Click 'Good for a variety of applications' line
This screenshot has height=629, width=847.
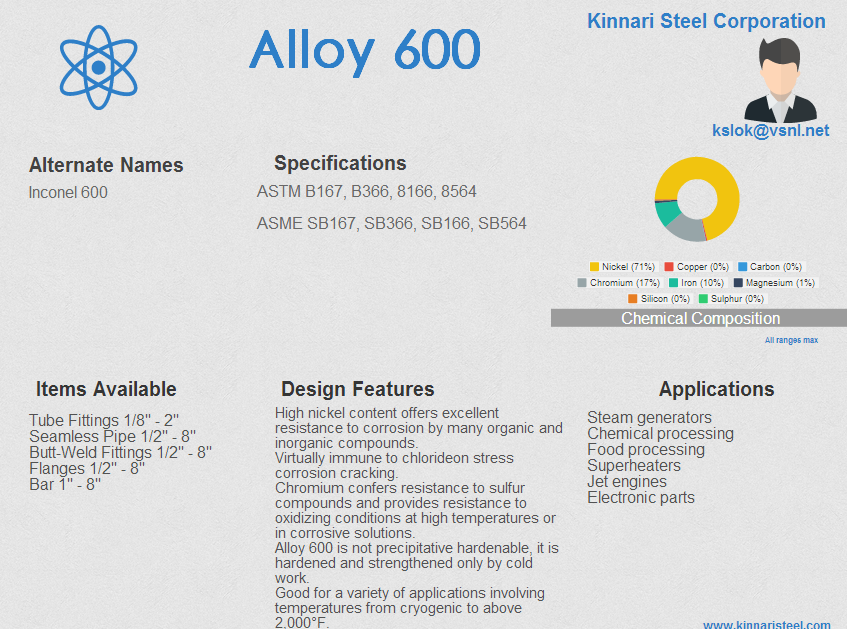[x=409, y=593]
